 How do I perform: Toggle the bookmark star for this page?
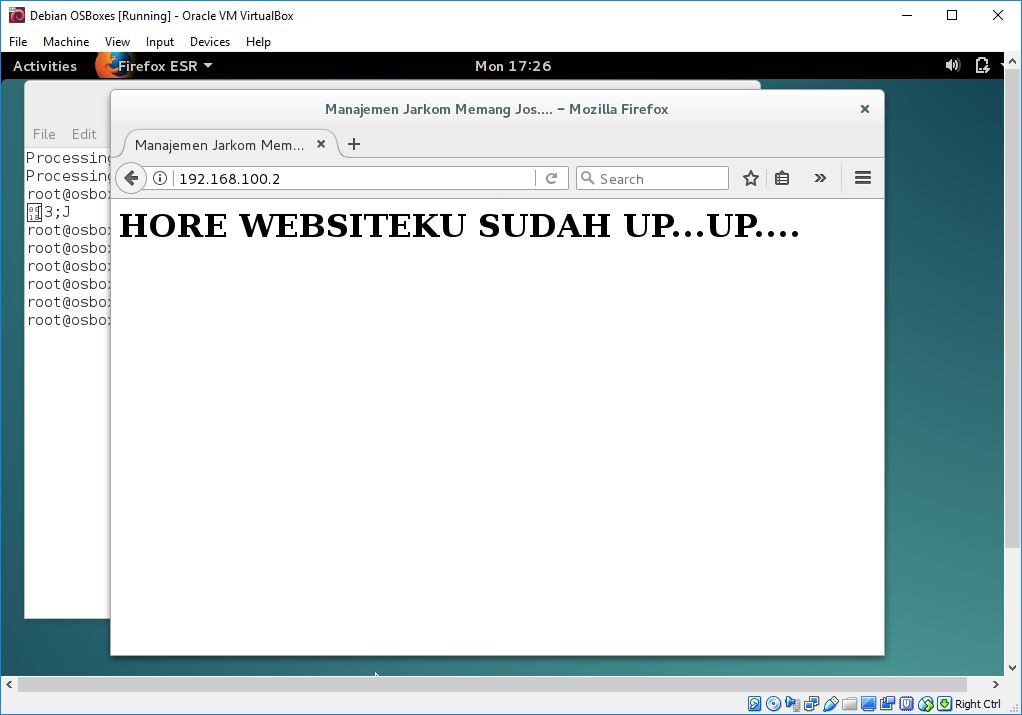750,177
